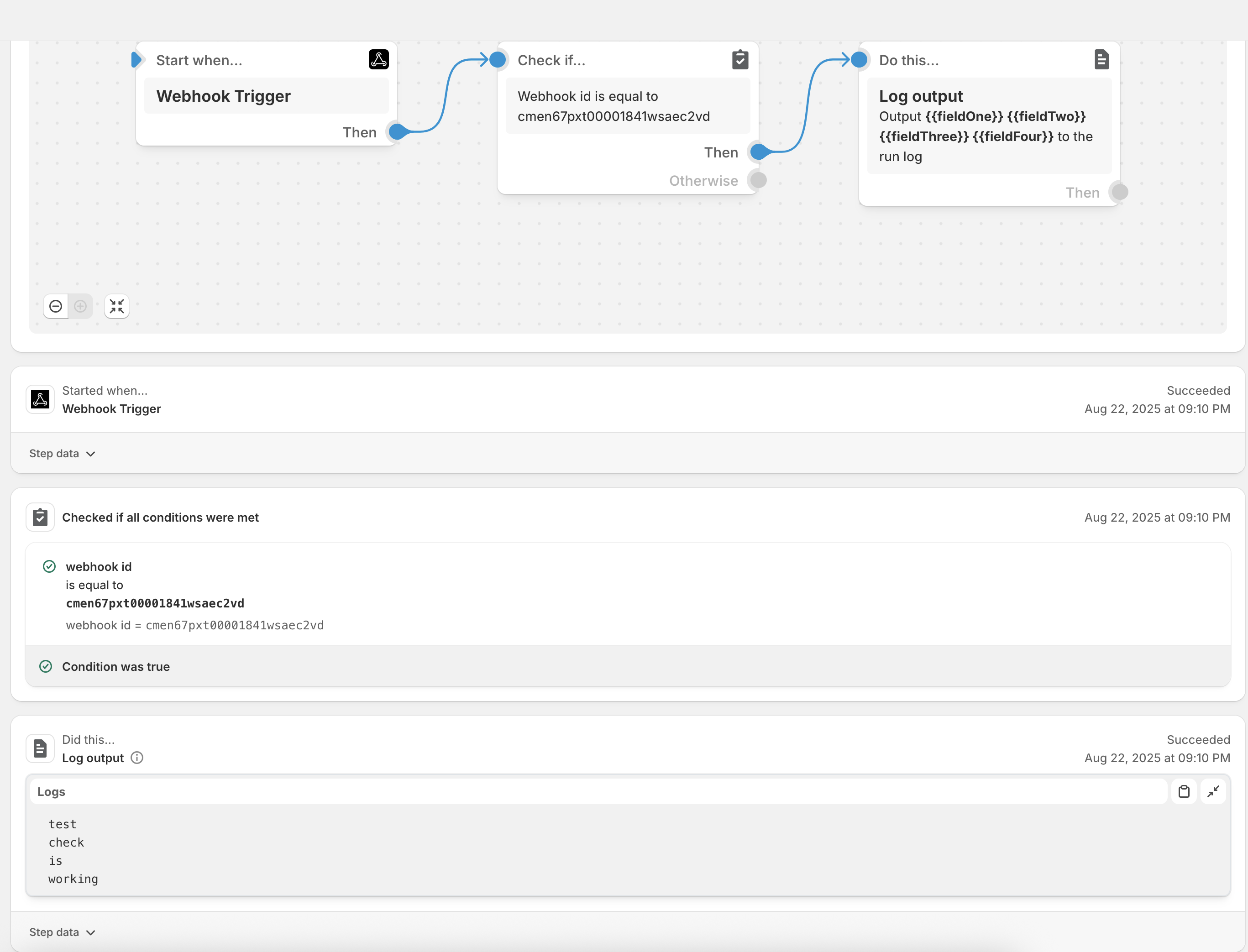Click the Then connector on the Do this node

[x=1120, y=192]
